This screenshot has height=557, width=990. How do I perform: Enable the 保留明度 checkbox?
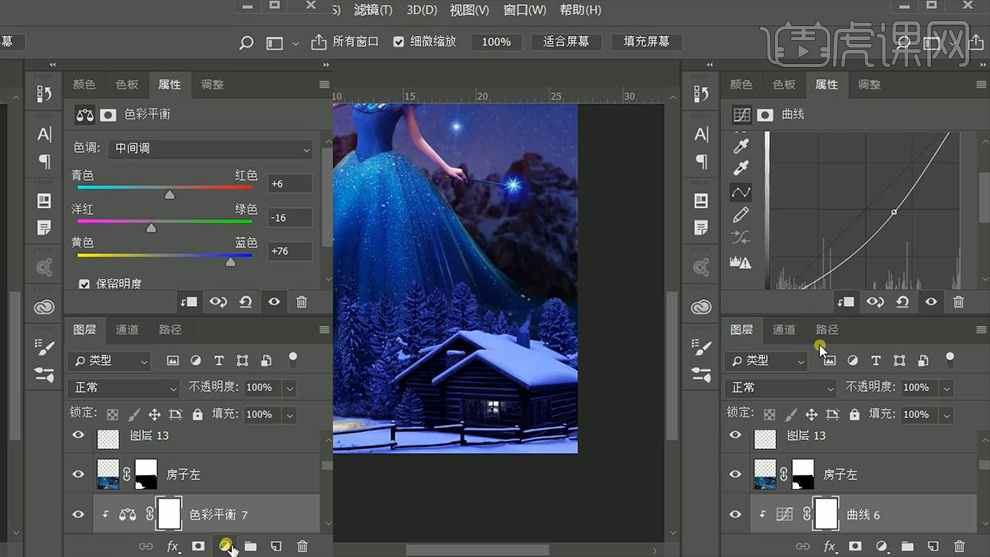[84, 284]
